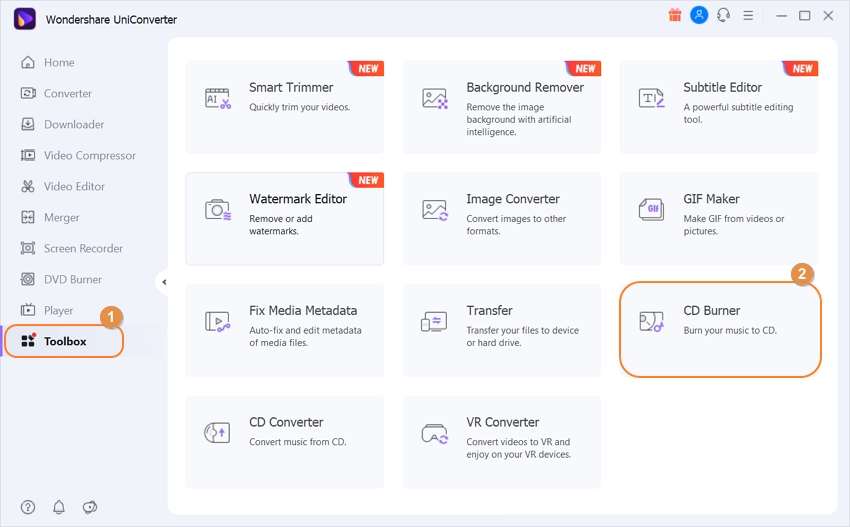
Task: Click 'A powerful subtitle editing tool.' text
Action: [x=738, y=113]
